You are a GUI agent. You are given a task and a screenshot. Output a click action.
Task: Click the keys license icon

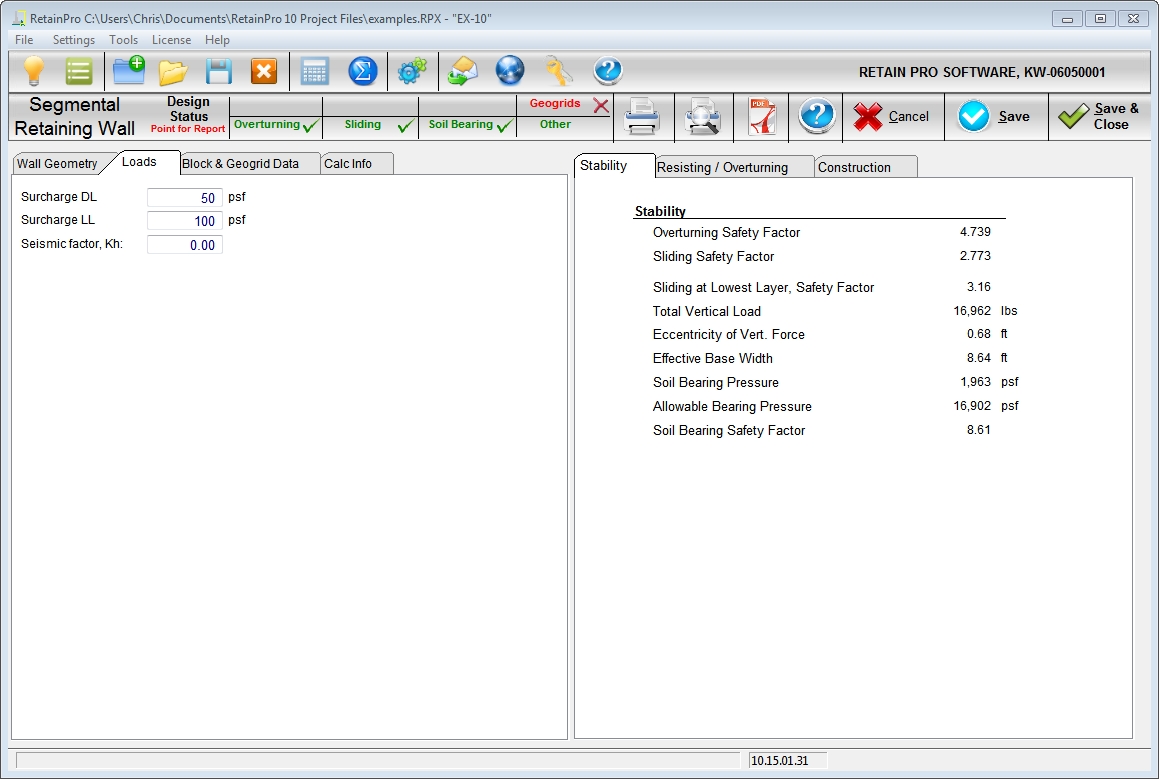559,72
